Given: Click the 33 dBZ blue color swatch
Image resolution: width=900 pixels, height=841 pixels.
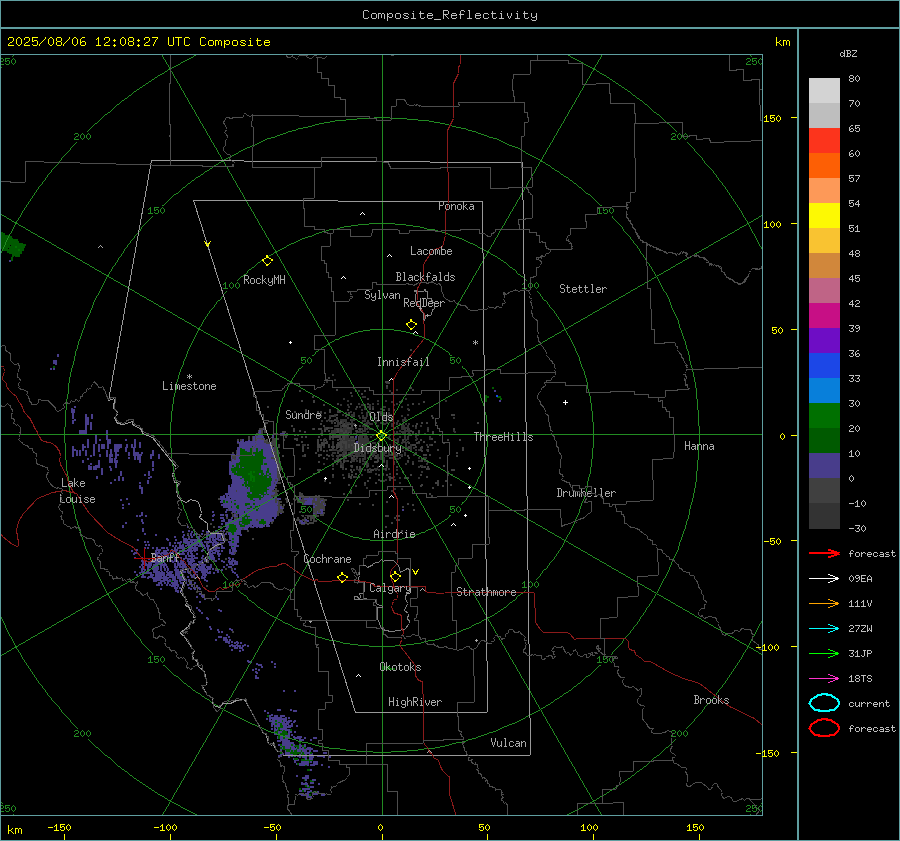Looking at the screenshot, I should 824,366.
